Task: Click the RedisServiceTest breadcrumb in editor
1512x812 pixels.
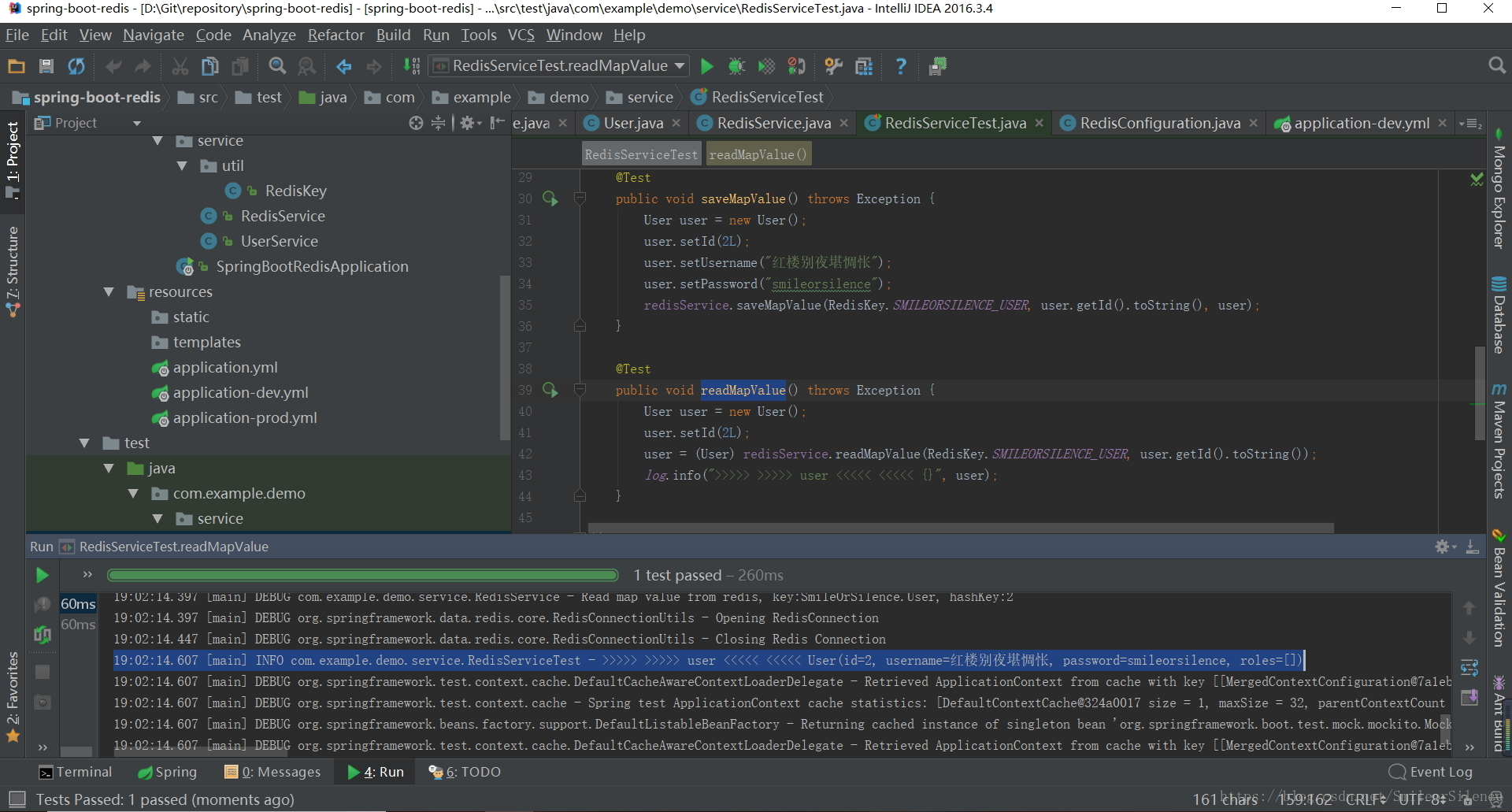Action: pyautogui.click(x=641, y=154)
